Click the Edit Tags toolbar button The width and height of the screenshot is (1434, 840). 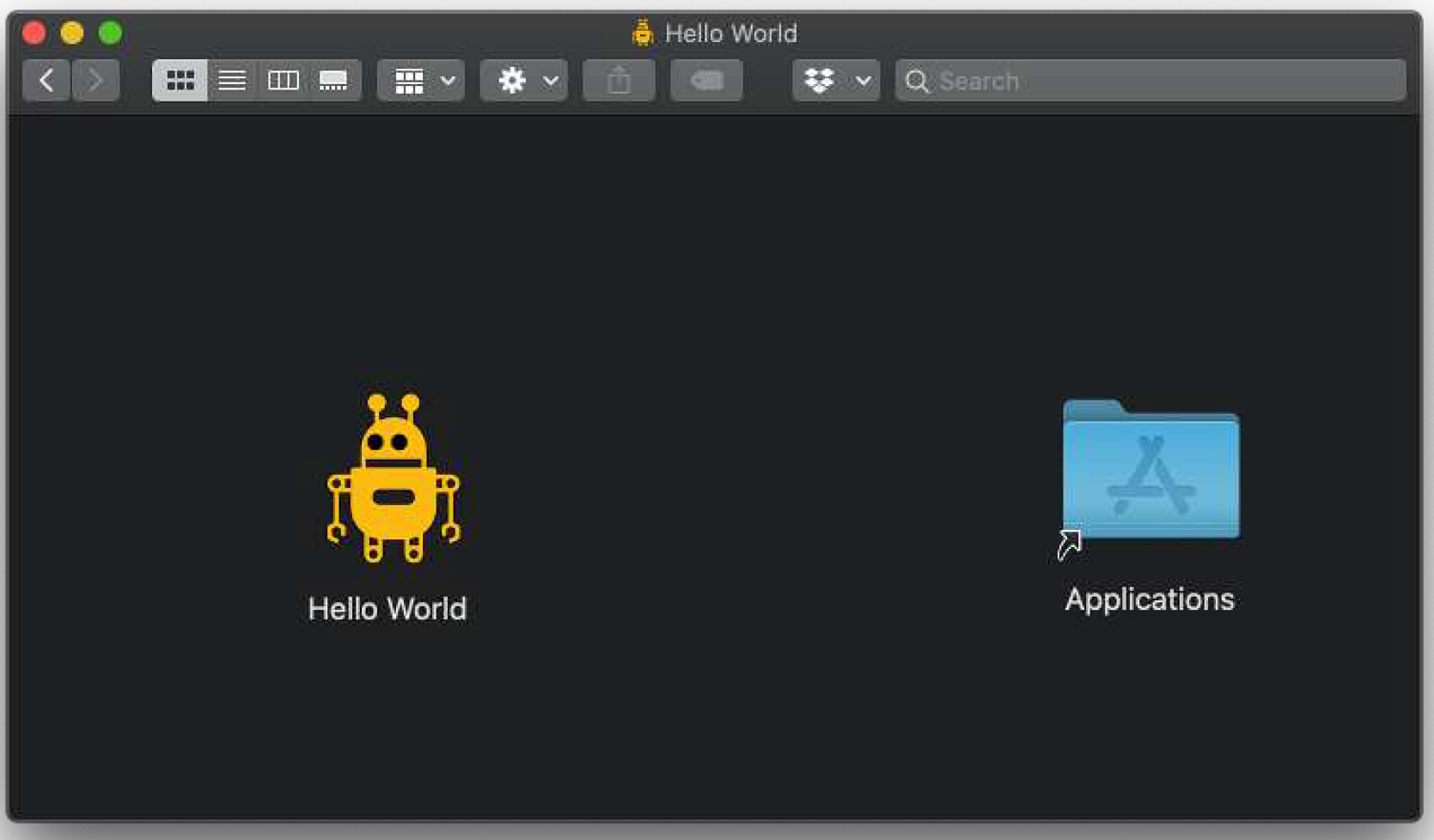pyautogui.click(x=706, y=81)
